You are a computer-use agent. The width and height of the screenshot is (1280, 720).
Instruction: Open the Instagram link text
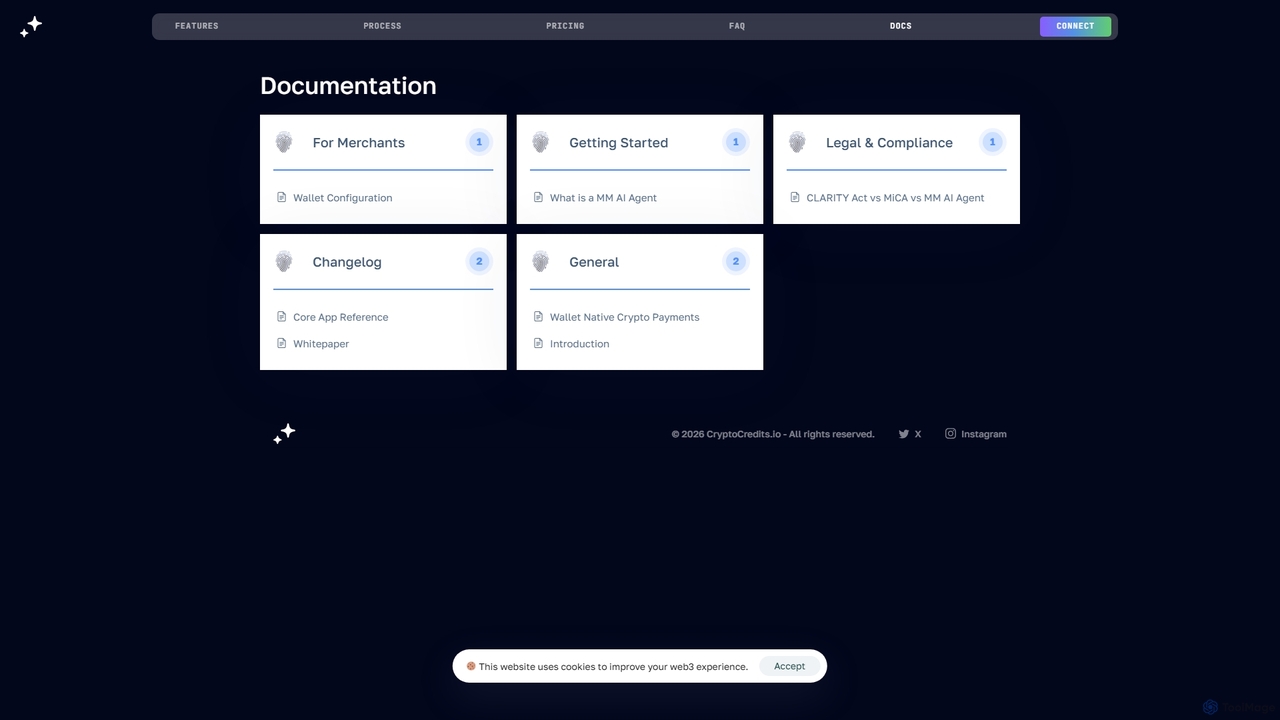pos(984,434)
